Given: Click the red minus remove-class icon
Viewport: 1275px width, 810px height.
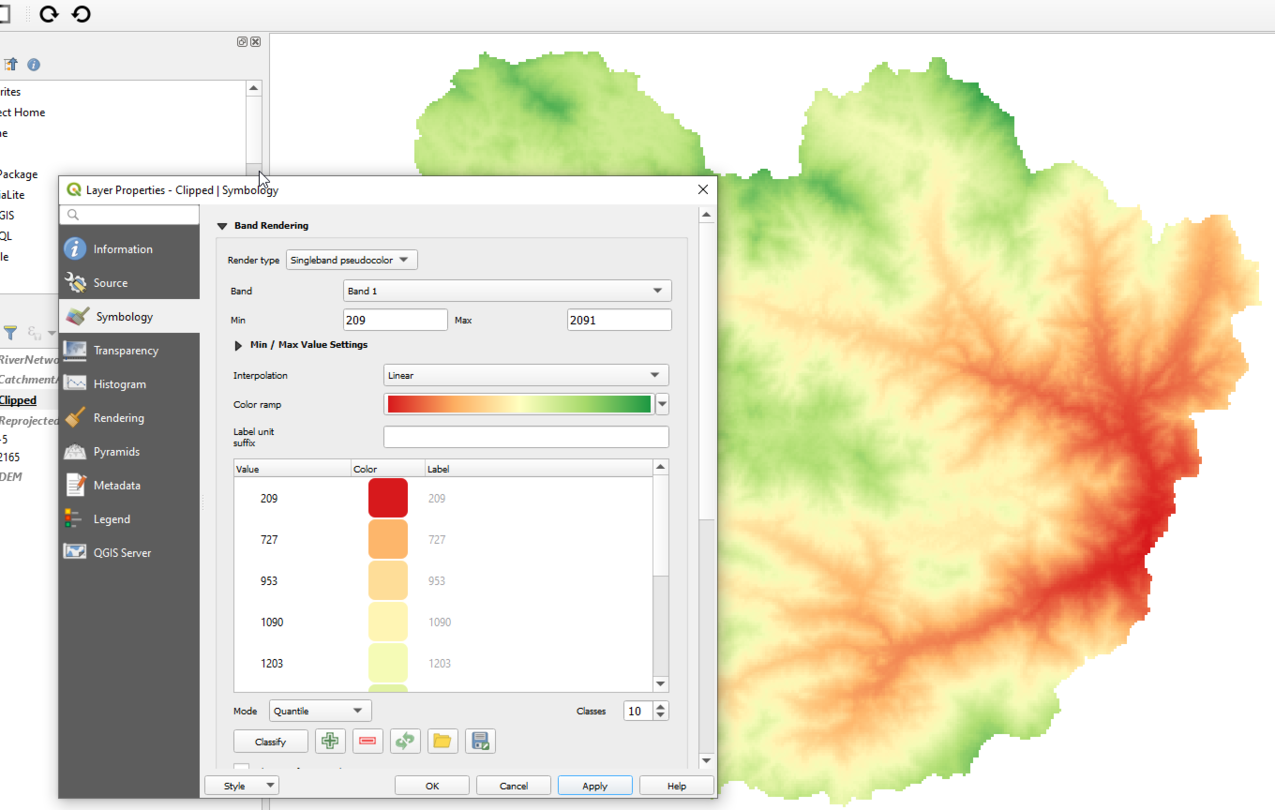Looking at the screenshot, I should (367, 741).
